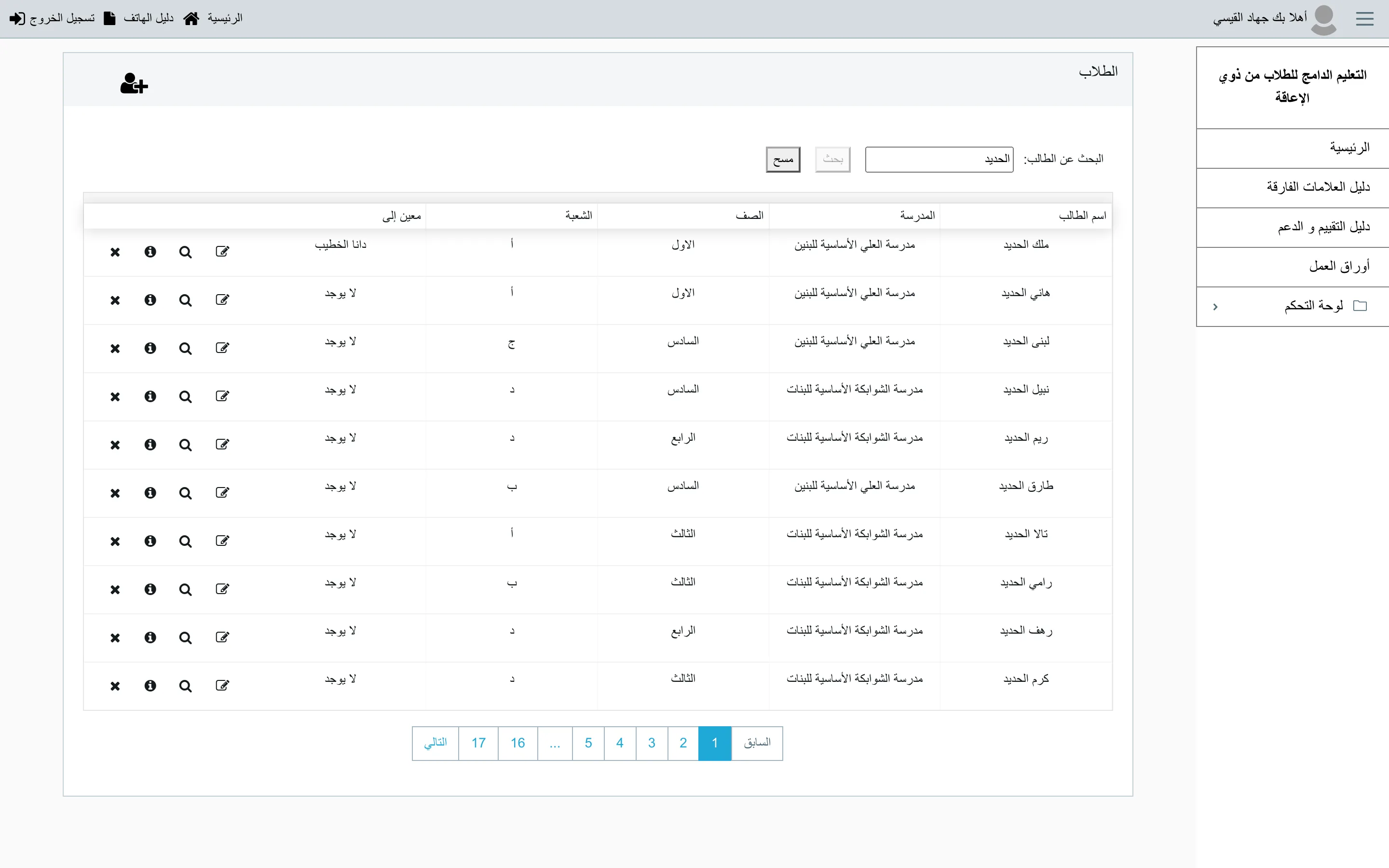This screenshot has width=1389, height=868.
Task: Edit student نبيل الحديد
Action: [222, 396]
